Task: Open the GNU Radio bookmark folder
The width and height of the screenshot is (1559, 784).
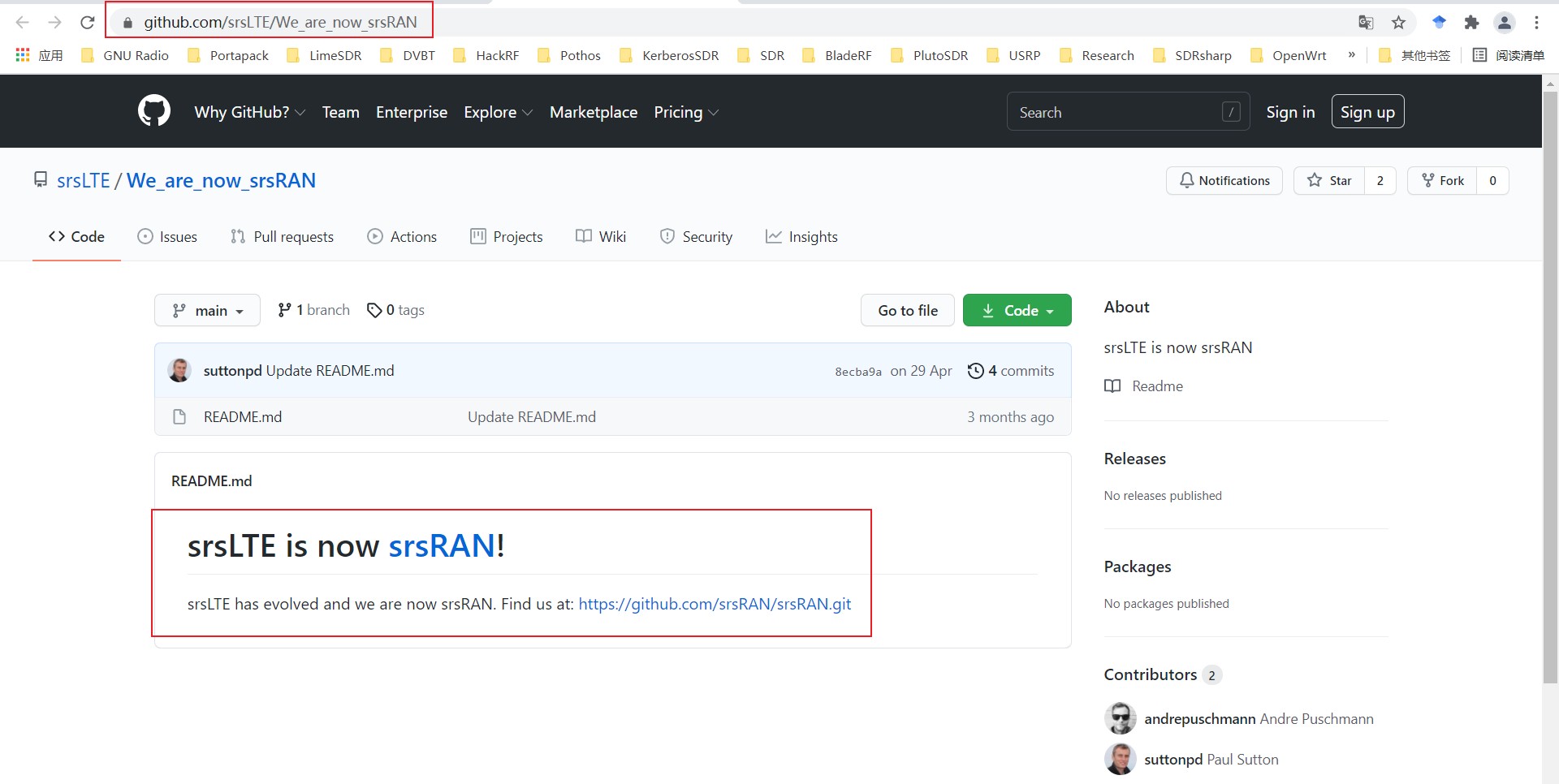Action: point(125,55)
